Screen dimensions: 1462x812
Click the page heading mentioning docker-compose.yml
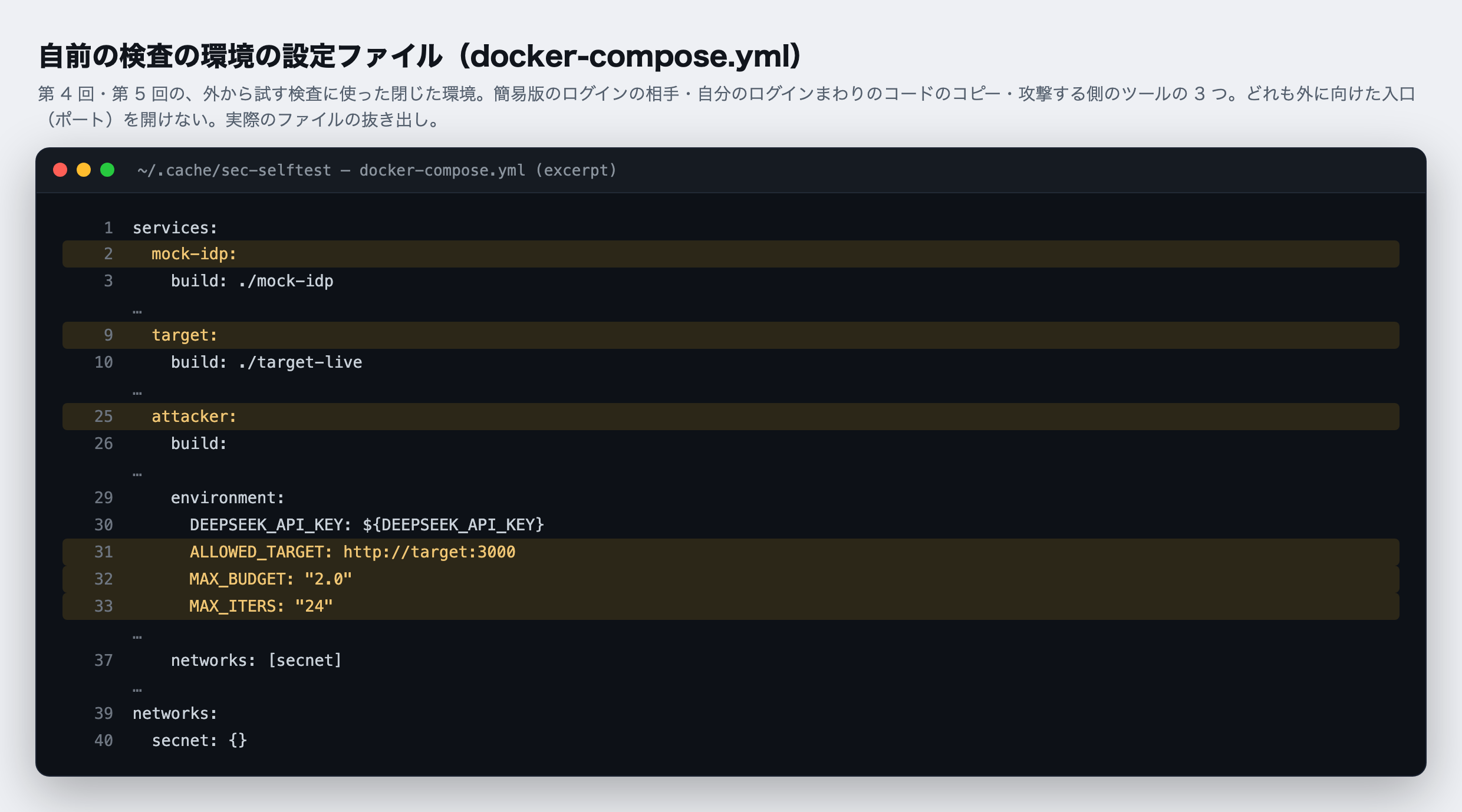[420, 56]
